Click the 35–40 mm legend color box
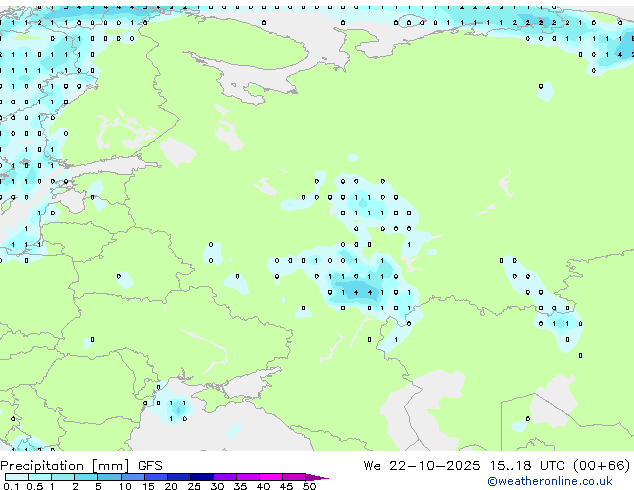Screen dimensions: 634x490 pyautogui.click(x=248, y=477)
